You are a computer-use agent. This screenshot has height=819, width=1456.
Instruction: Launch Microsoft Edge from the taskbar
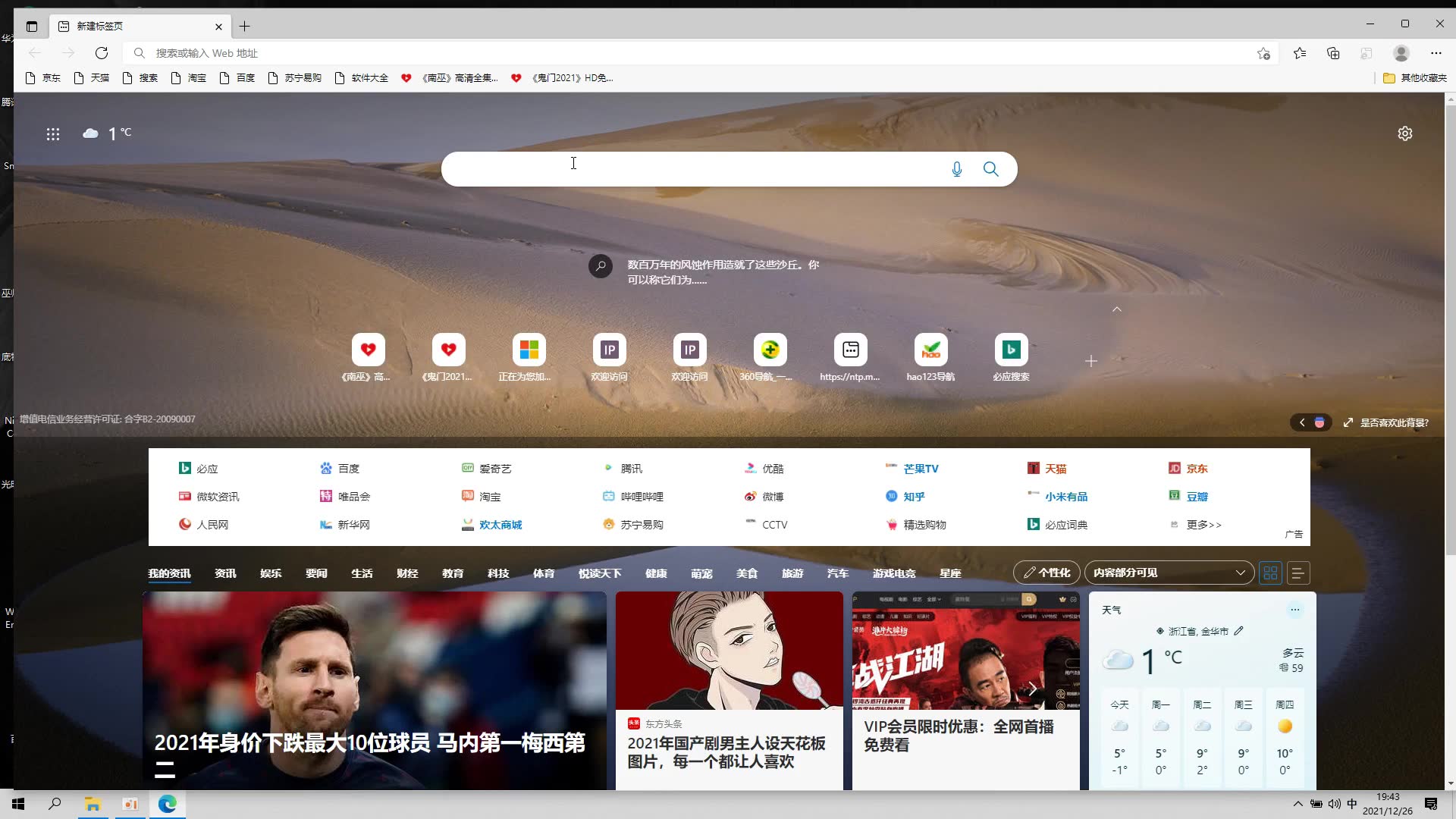pos(167,804)
